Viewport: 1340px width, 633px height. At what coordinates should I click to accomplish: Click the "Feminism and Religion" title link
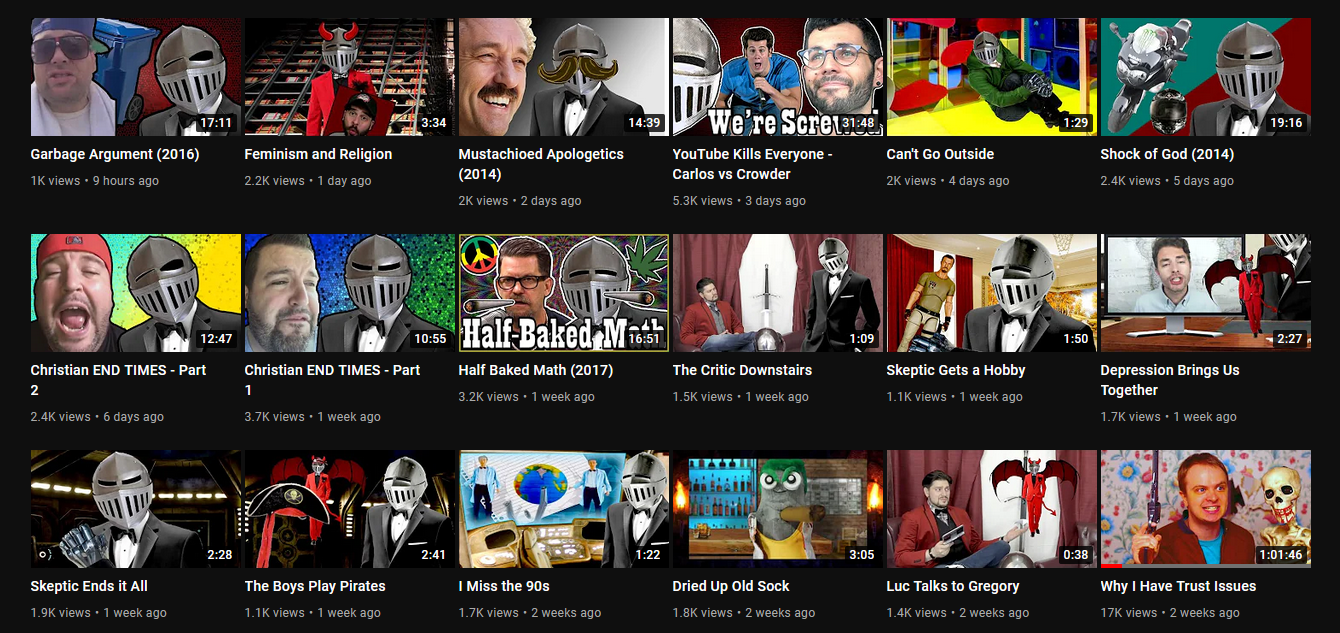318,154
